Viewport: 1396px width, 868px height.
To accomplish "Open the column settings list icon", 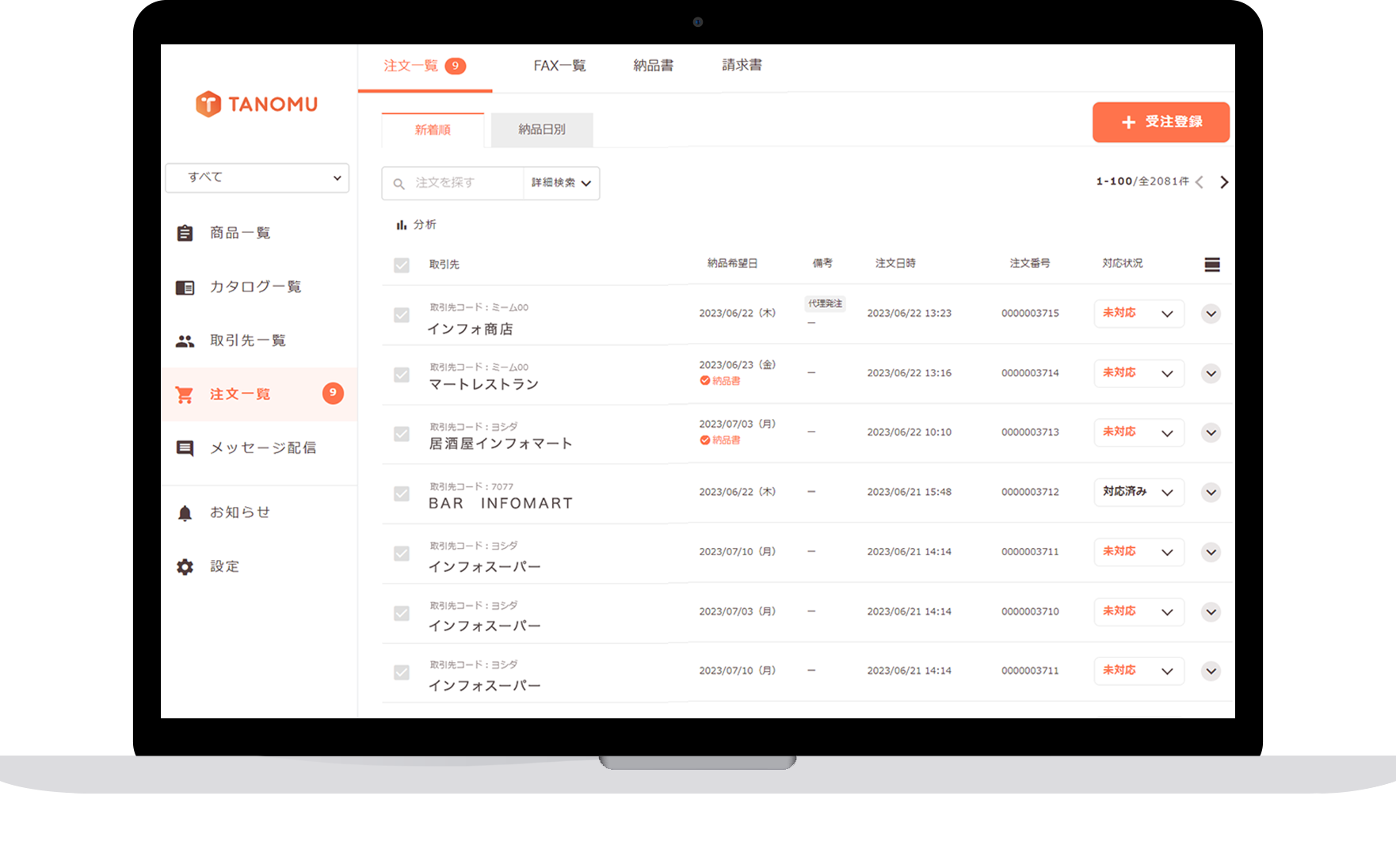I will point(1212,265).
